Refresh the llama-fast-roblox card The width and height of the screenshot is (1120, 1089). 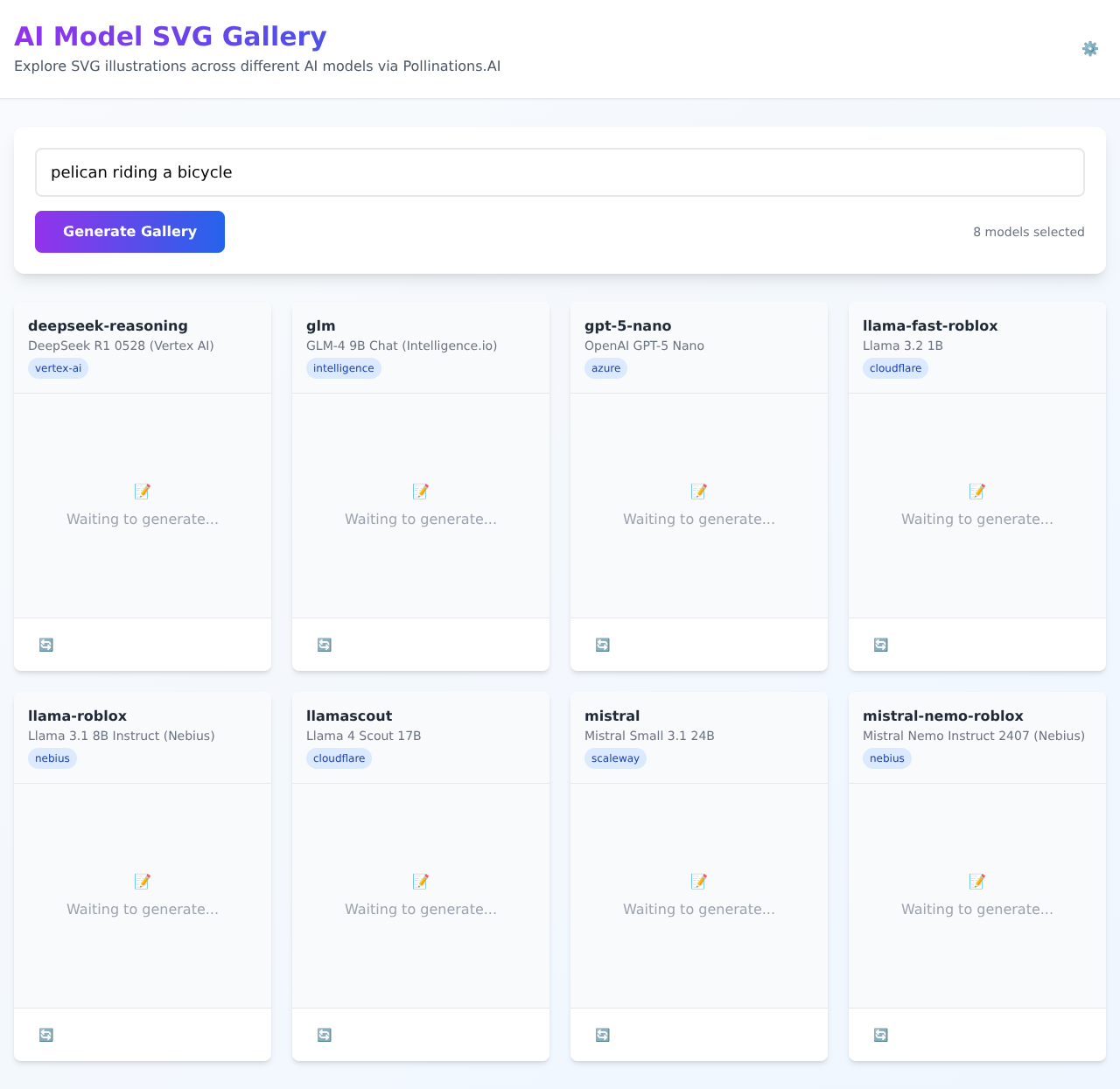(881, 645)
